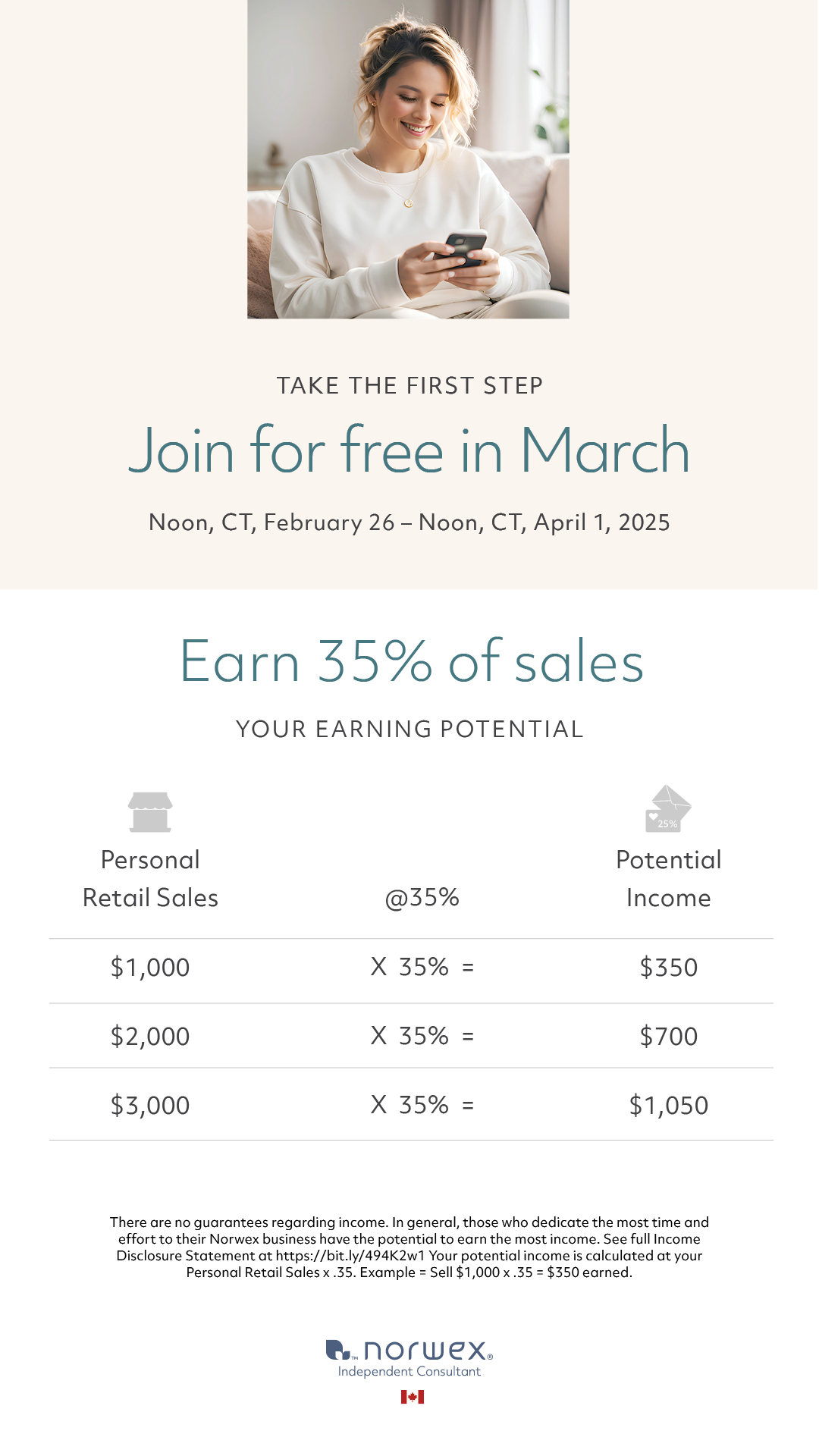819x1456 pixels.
Task: Click the promotion date range line
Action: 409,522
